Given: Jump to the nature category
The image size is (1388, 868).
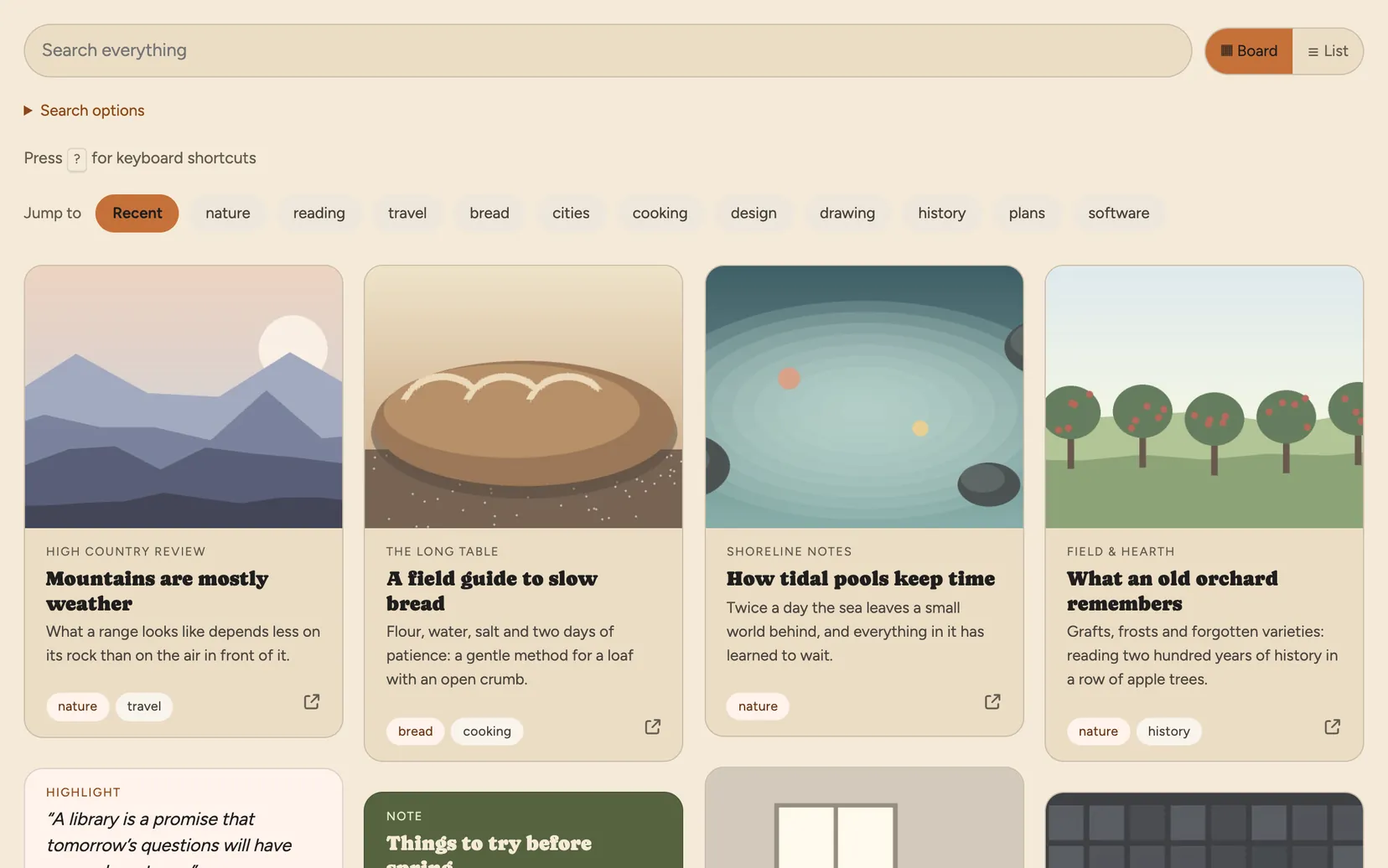Looking at the screenshot, I should click(x=228, y=213).
